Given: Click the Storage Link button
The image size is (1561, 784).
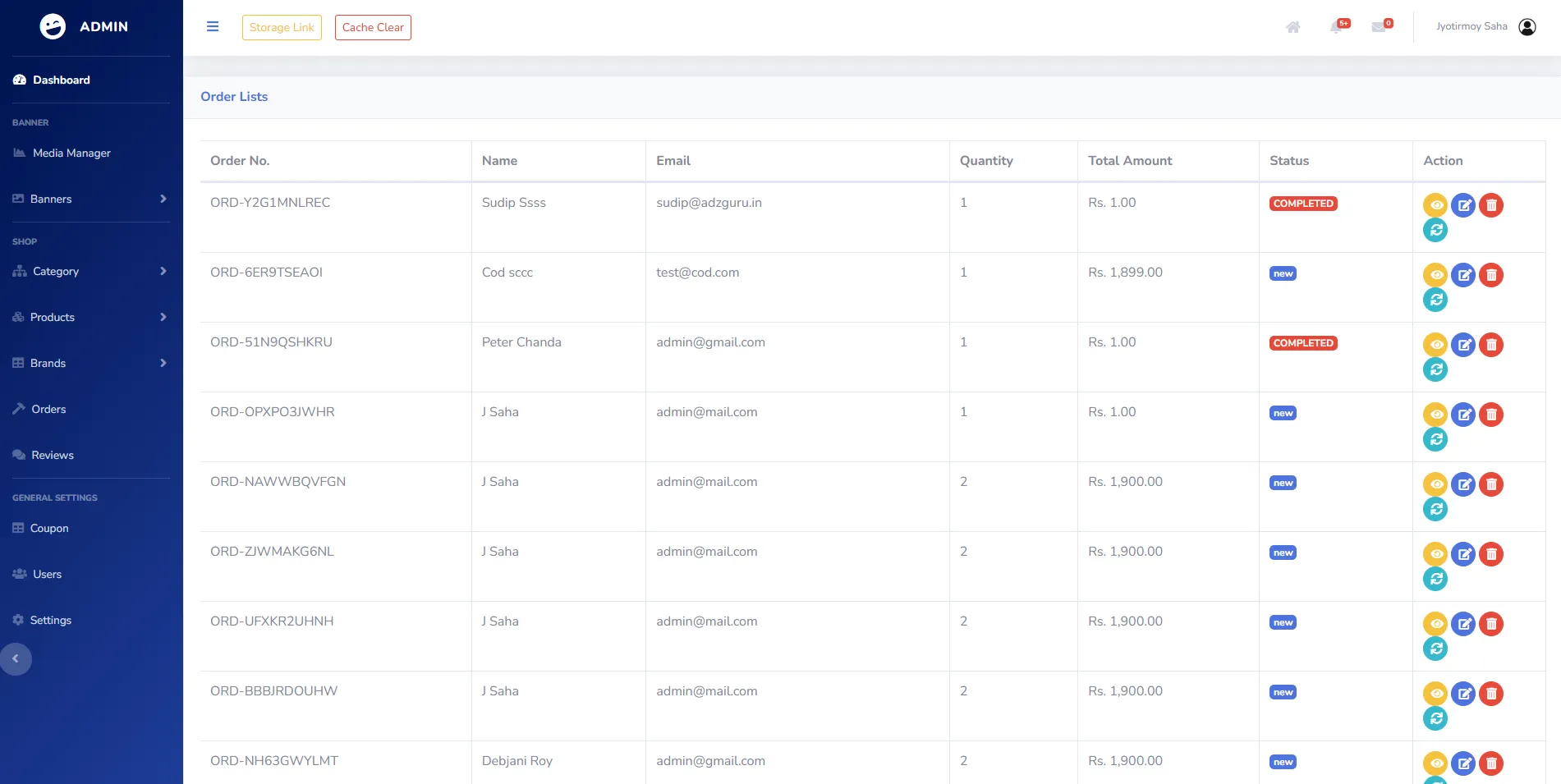Looking at the screenshot, I should click(x=282, y=27).
